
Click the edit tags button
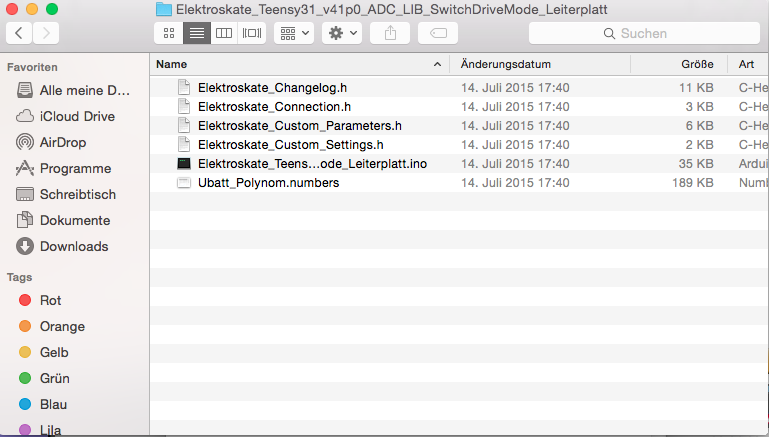pos(438,33)
